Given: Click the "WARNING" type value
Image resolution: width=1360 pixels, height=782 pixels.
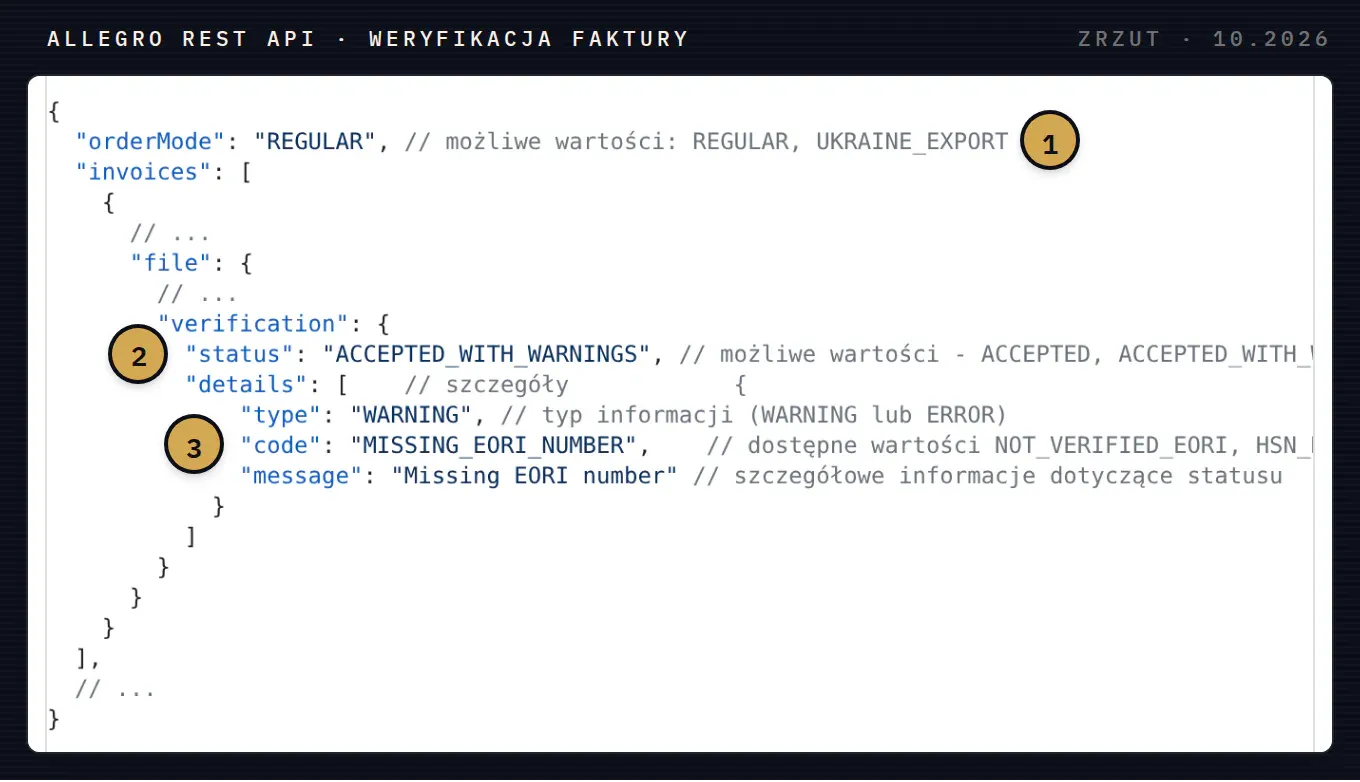Looking at the screenshot, I should (411, 415).
